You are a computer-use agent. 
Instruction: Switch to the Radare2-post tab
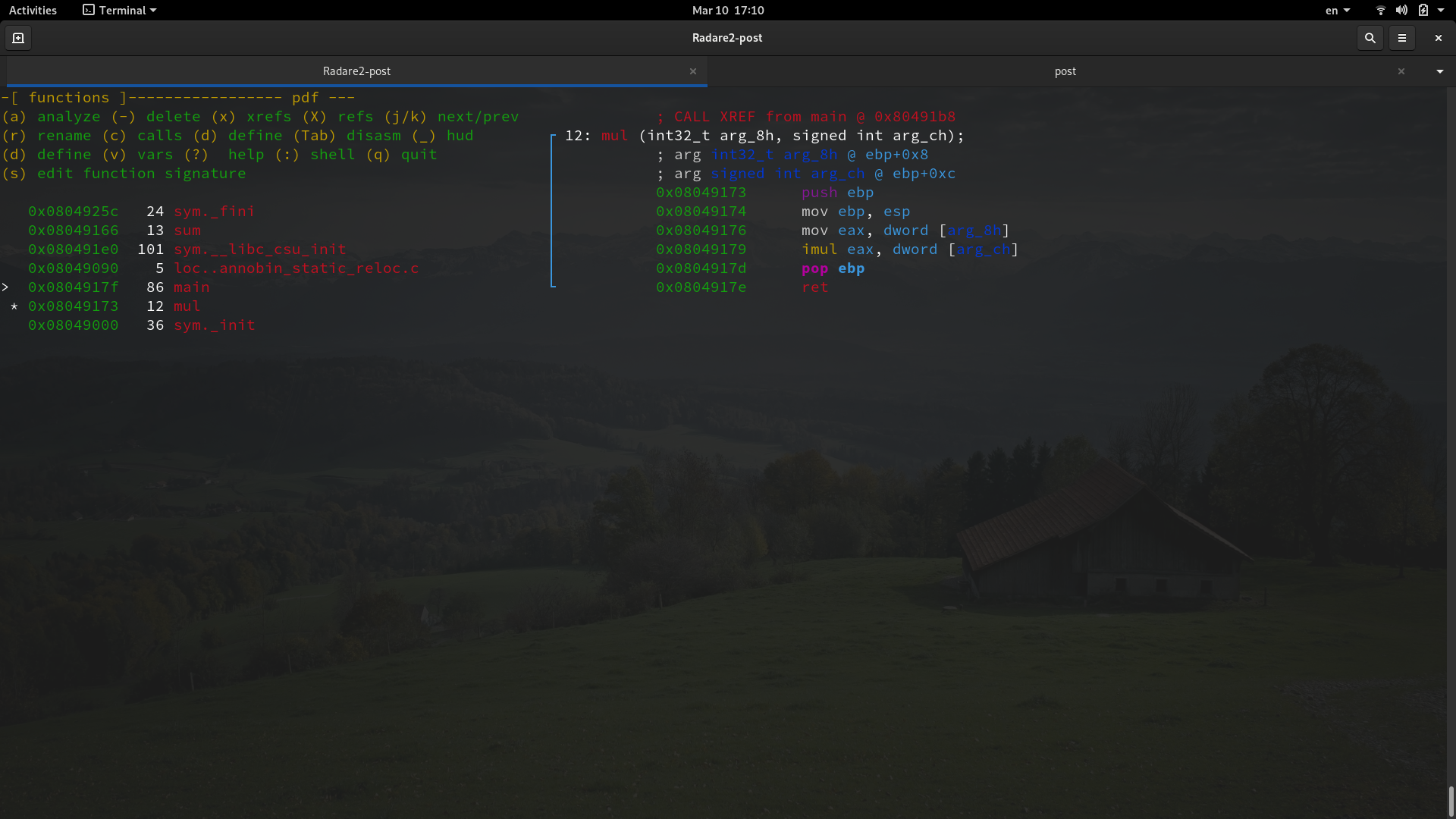click(356, 71)
